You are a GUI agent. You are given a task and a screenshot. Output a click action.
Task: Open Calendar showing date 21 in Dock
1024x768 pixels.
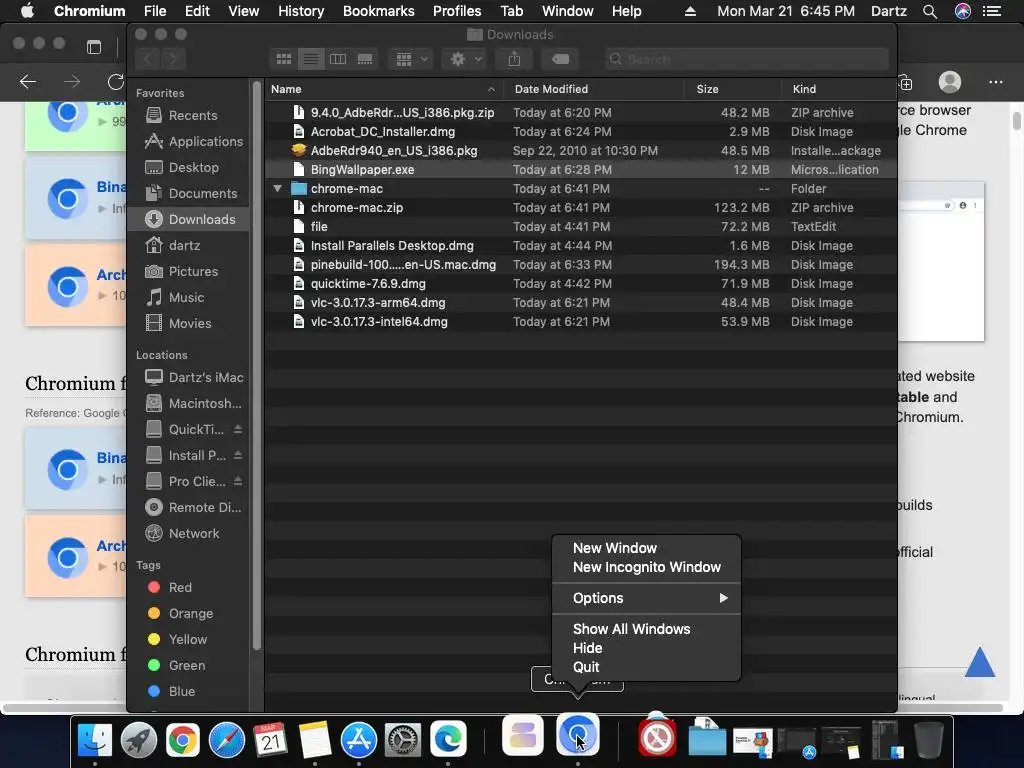tap(270, 739)
